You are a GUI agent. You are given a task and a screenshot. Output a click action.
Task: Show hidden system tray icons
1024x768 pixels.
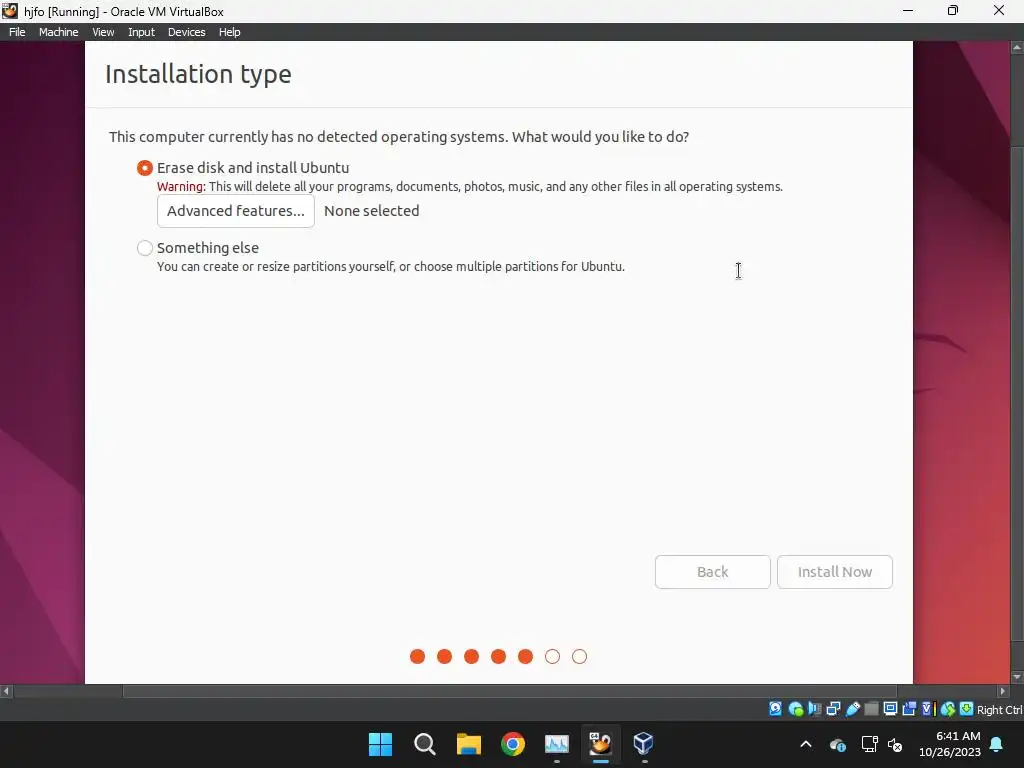coord(806,744)
